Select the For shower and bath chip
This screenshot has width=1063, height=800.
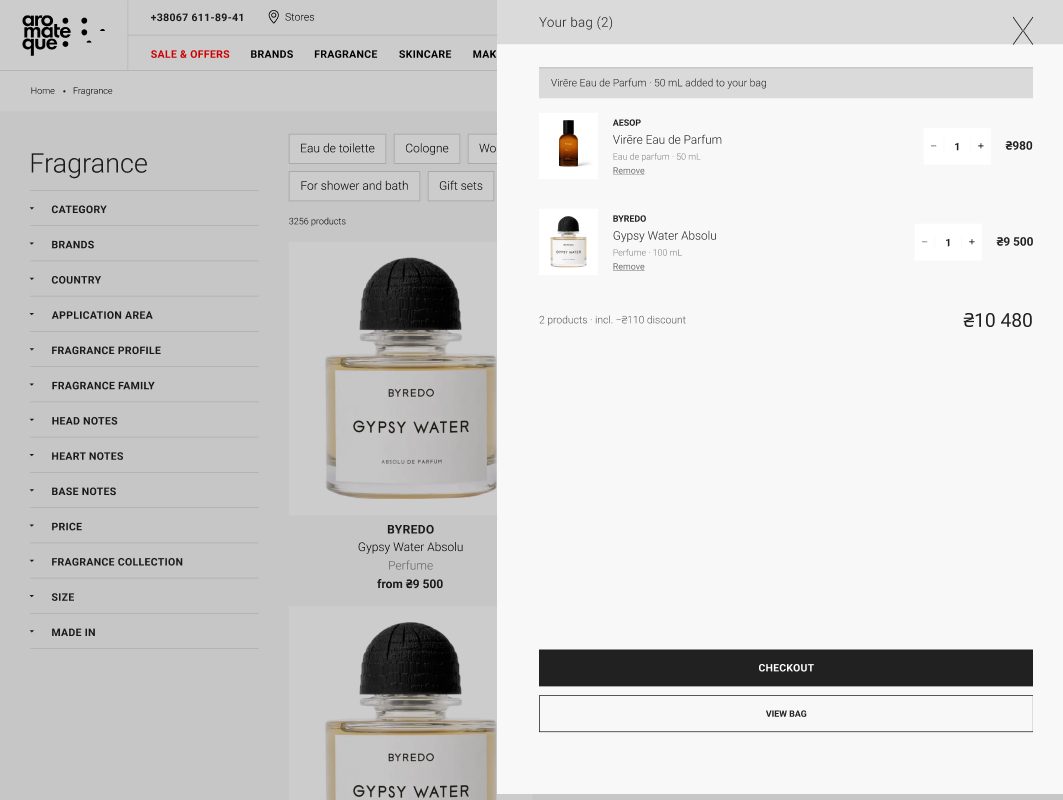pos(355,186)
